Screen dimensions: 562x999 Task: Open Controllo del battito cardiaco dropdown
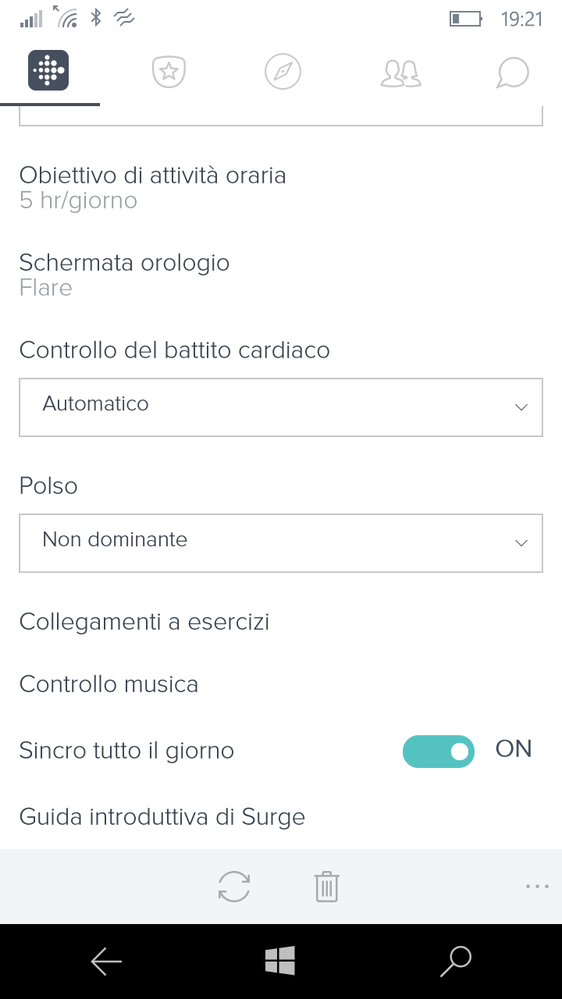281,407
